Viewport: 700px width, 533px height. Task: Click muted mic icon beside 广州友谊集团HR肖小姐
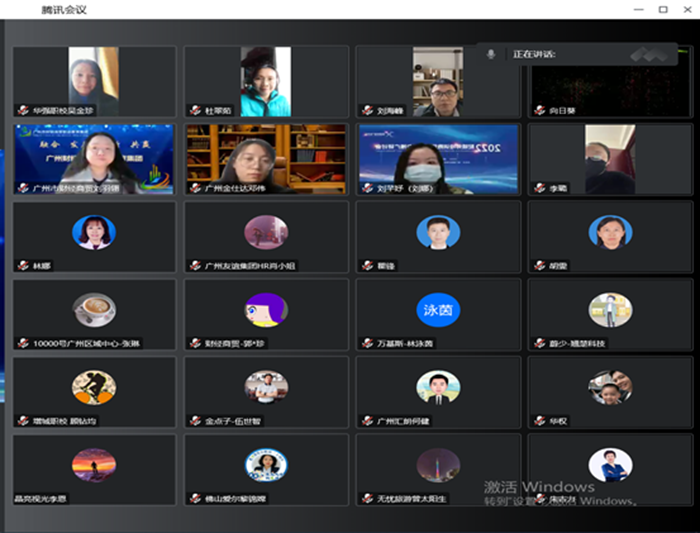point(195,266)
